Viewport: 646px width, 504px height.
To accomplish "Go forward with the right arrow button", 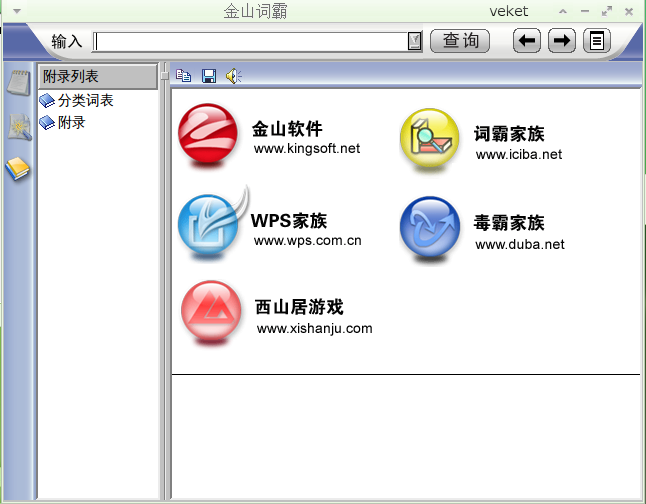I will click(x=562, y=41).
